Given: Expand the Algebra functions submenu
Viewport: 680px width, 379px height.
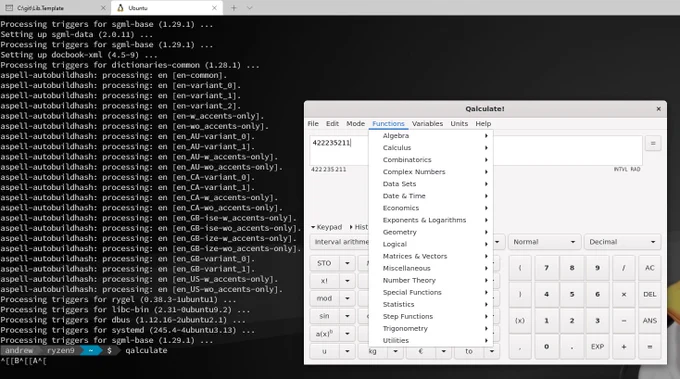Looking at the screenshot, I should pos(431,136).
